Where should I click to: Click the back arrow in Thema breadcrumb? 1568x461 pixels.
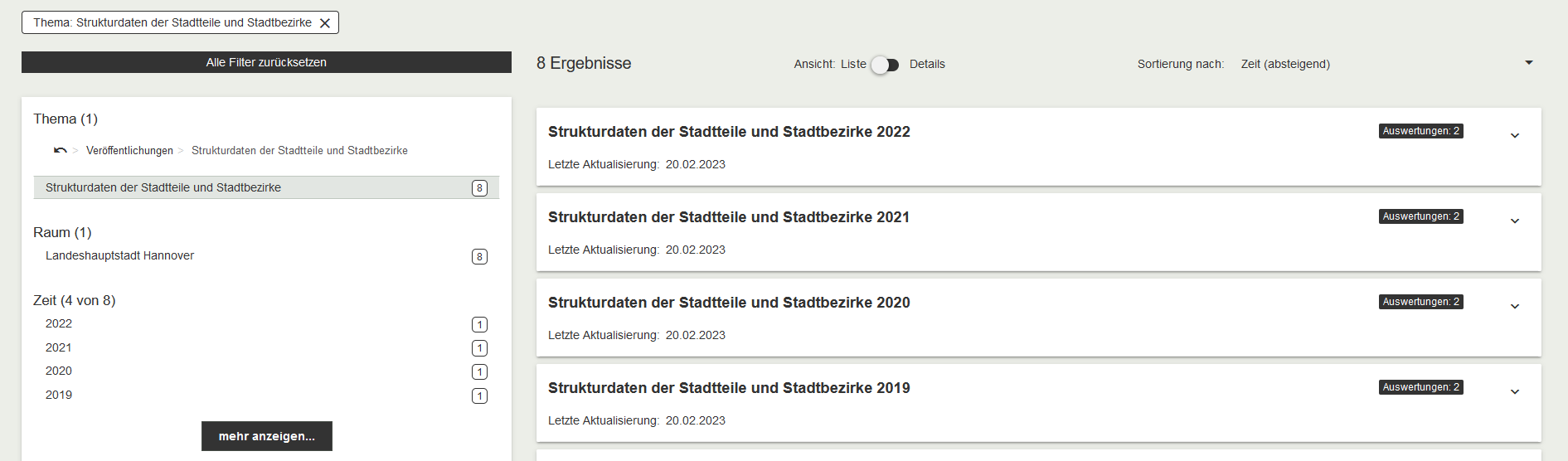(61, 150)
